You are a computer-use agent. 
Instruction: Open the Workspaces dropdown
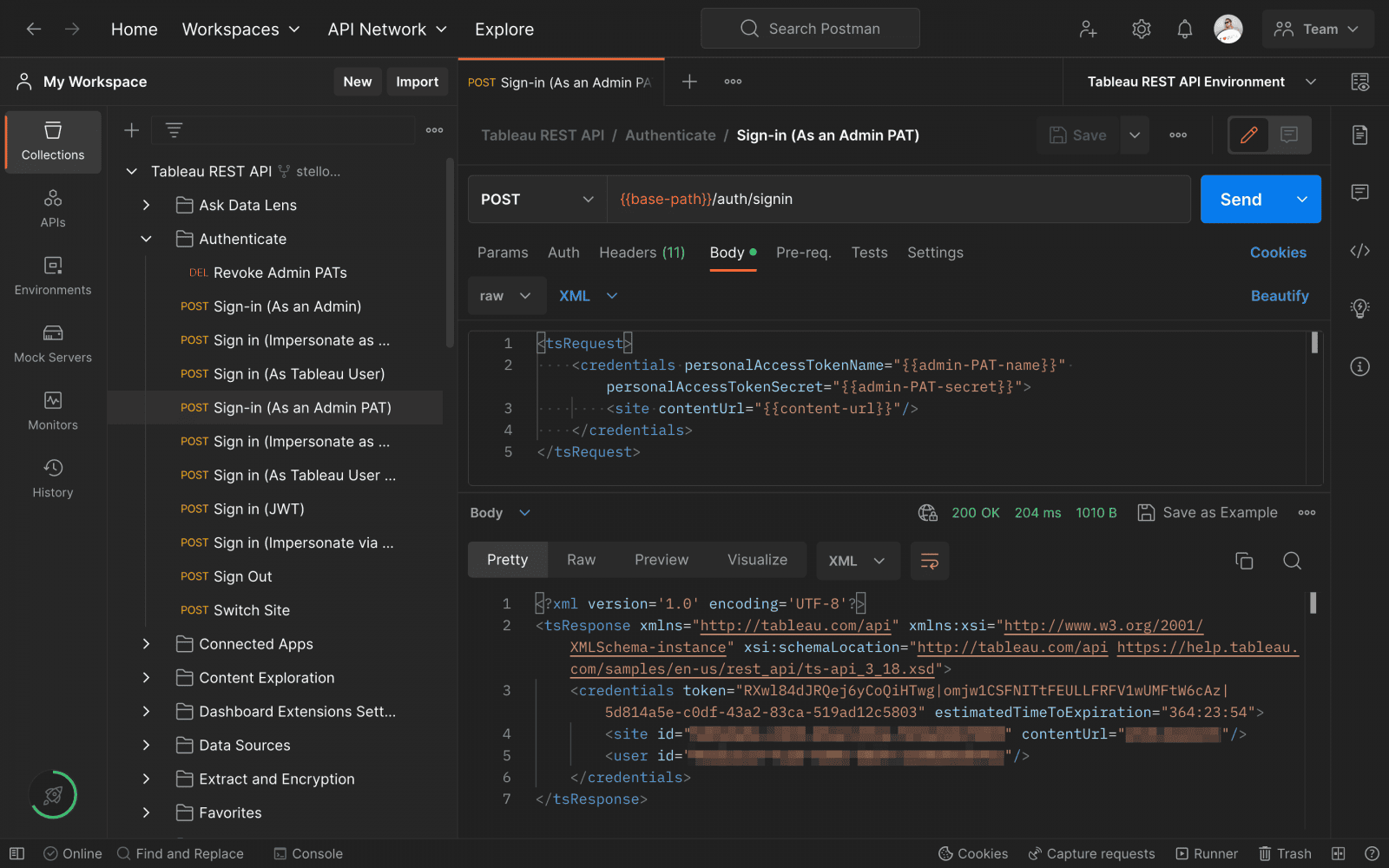tap(241, 30)
